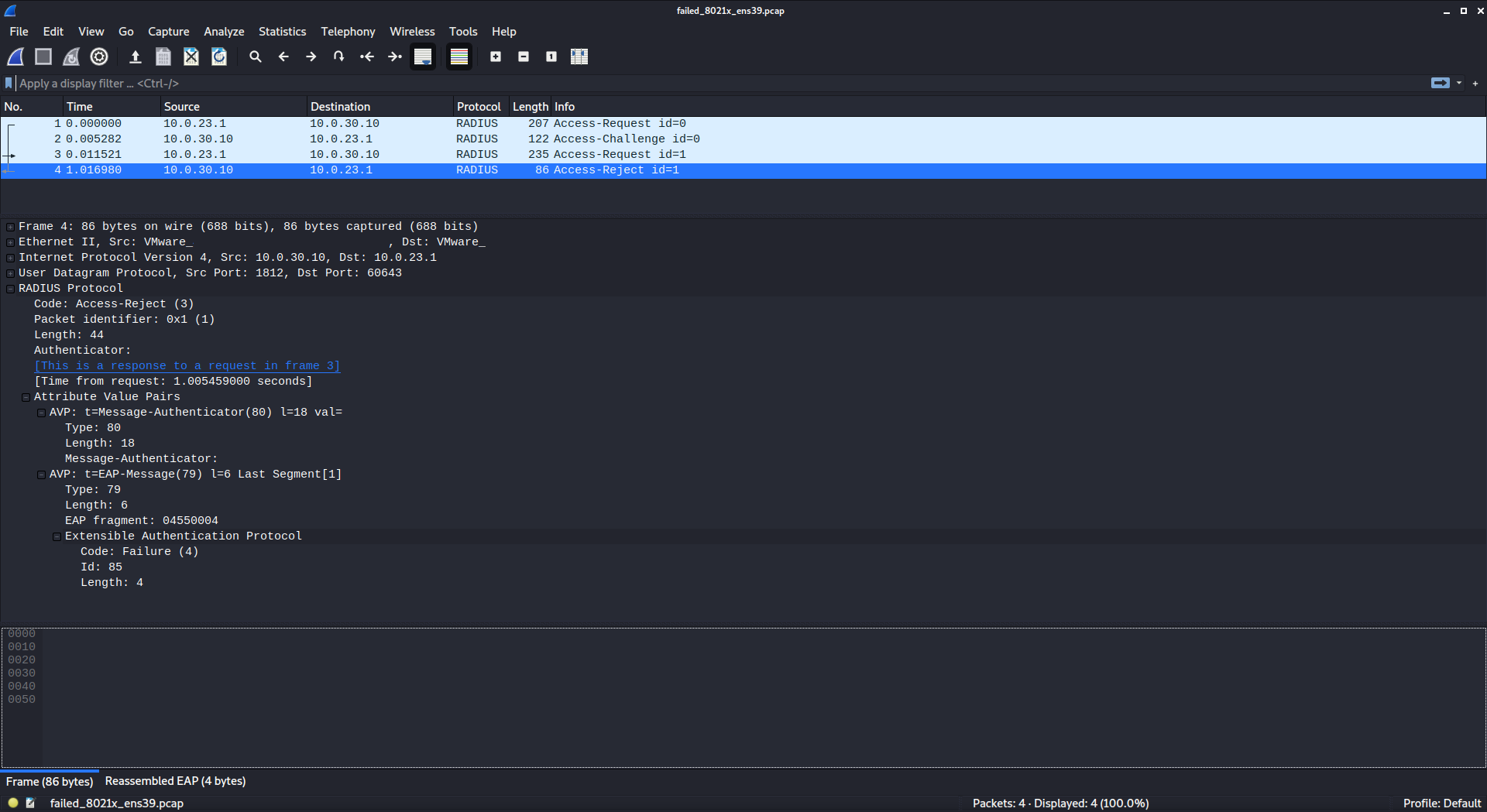This screenshot has width=1487, height=812.
Task: Open the display filter history dropdown arrow
Action: [x=1459, y=84]
